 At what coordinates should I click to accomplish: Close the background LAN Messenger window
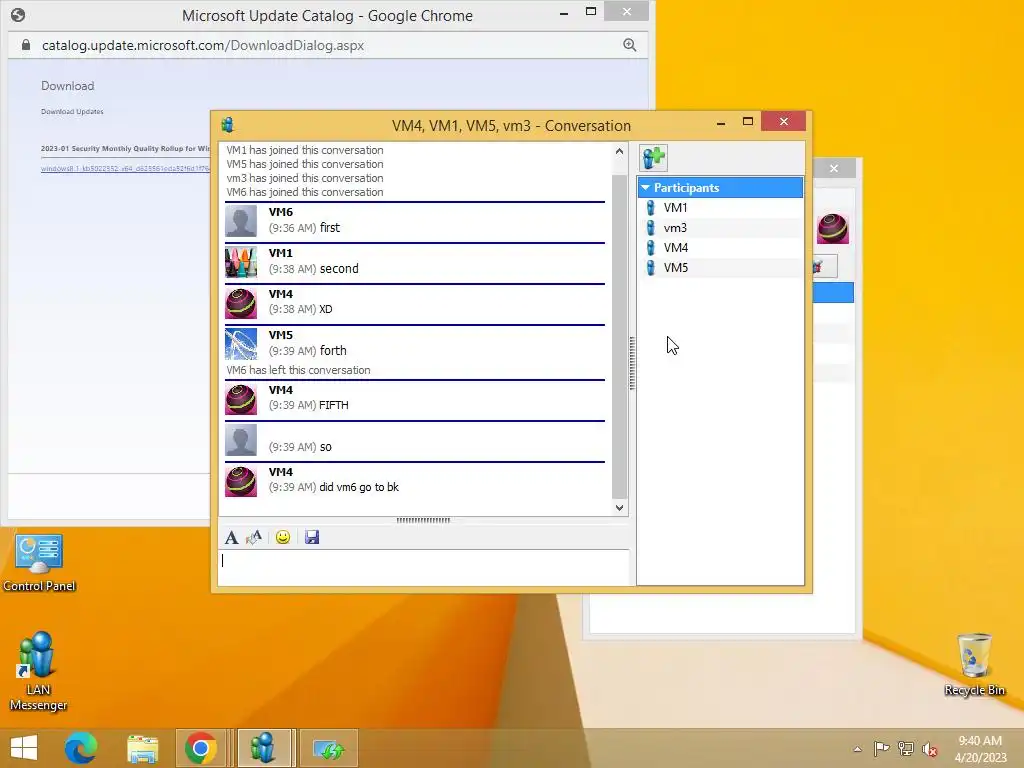click(834, 168)
